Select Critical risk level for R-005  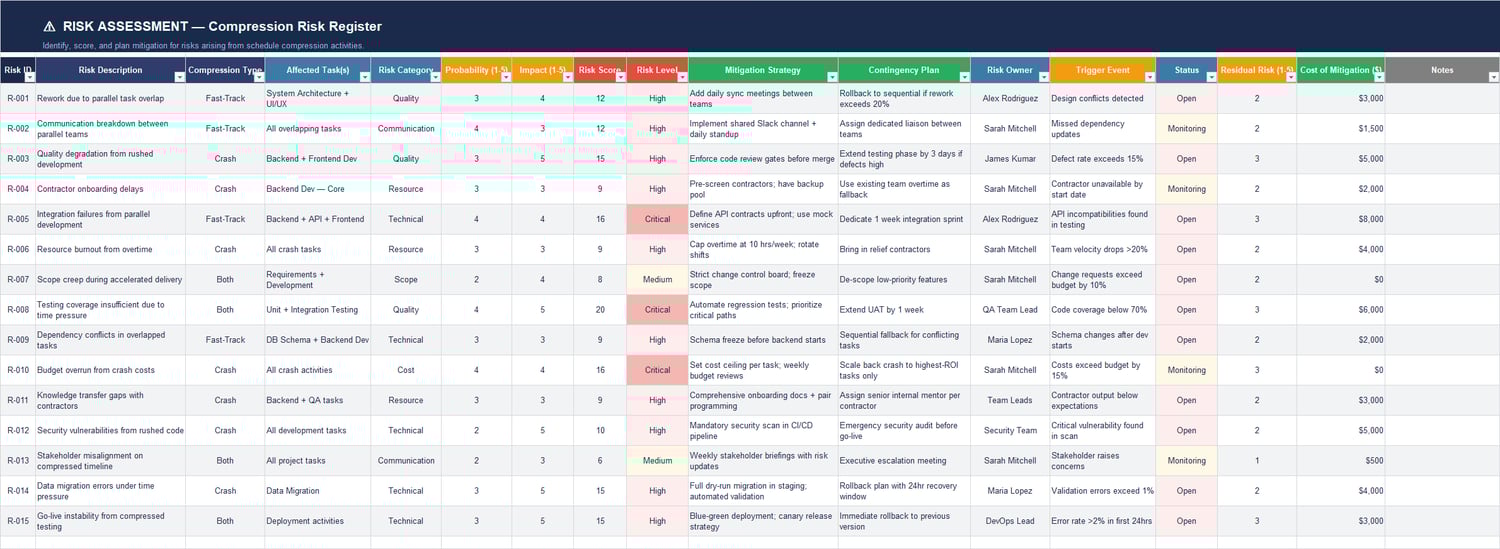(x=658, y=219)
